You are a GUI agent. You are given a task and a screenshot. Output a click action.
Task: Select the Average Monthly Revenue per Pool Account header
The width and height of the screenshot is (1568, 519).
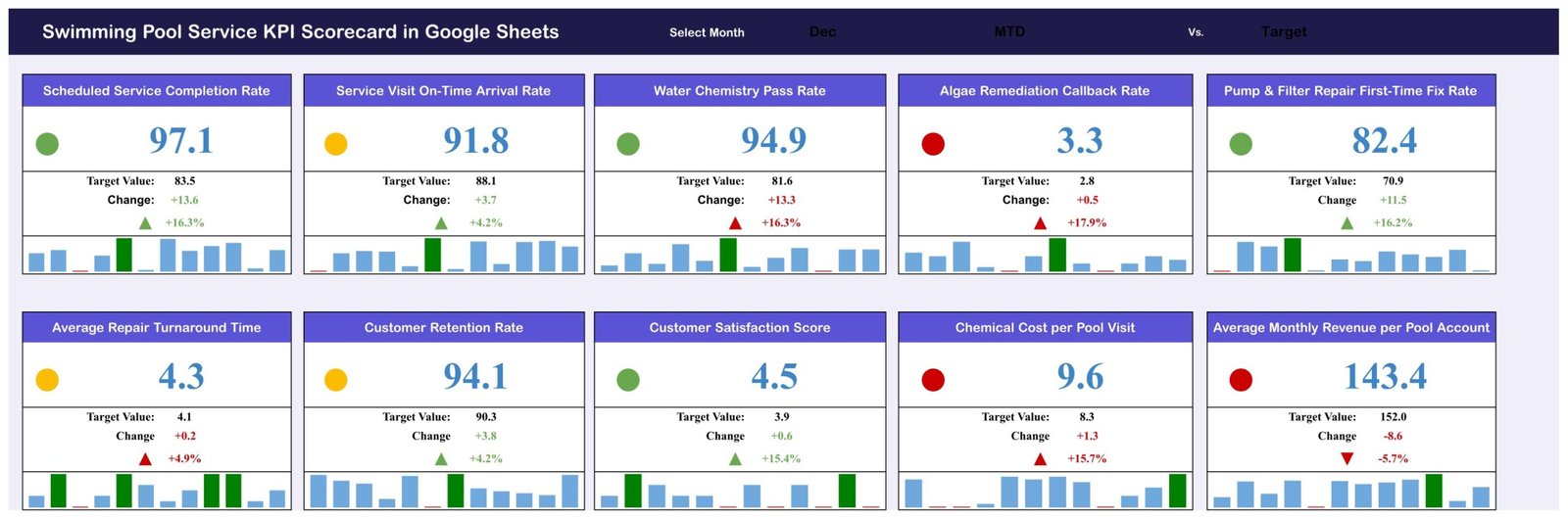[x=1350, y=328]
